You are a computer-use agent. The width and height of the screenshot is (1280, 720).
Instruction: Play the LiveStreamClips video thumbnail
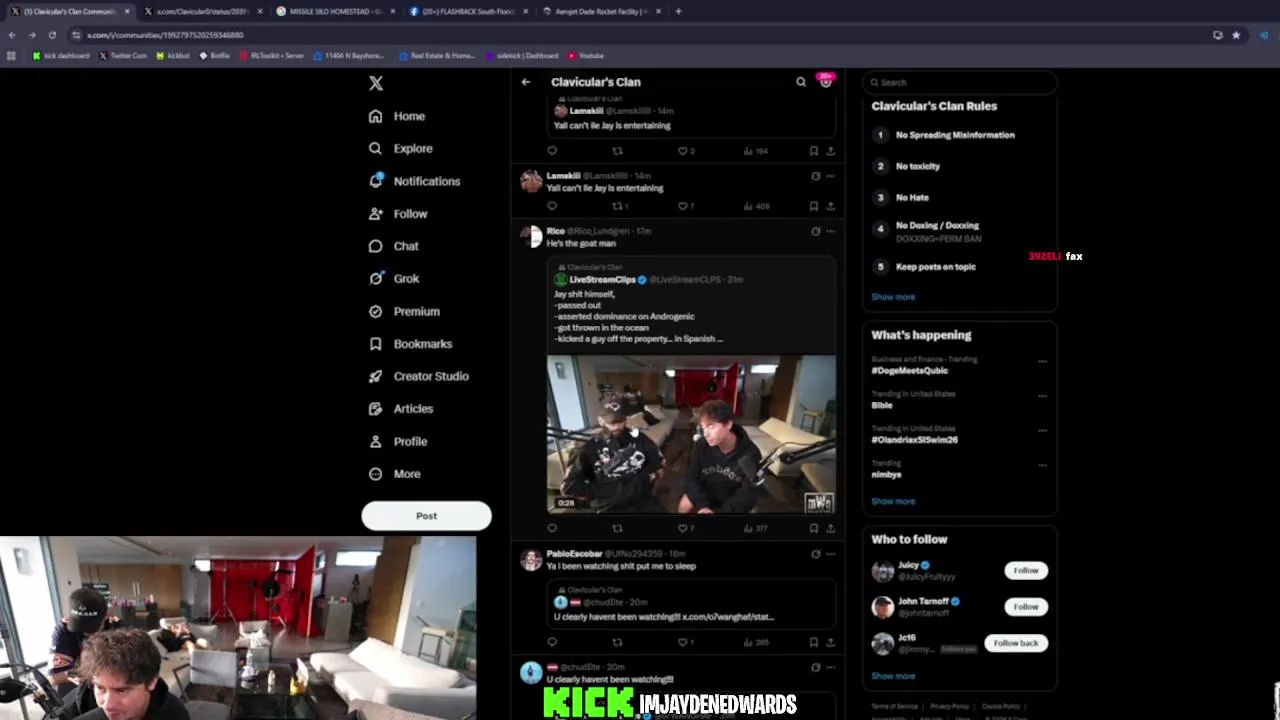pyautogui.click(x=691, y=434)
